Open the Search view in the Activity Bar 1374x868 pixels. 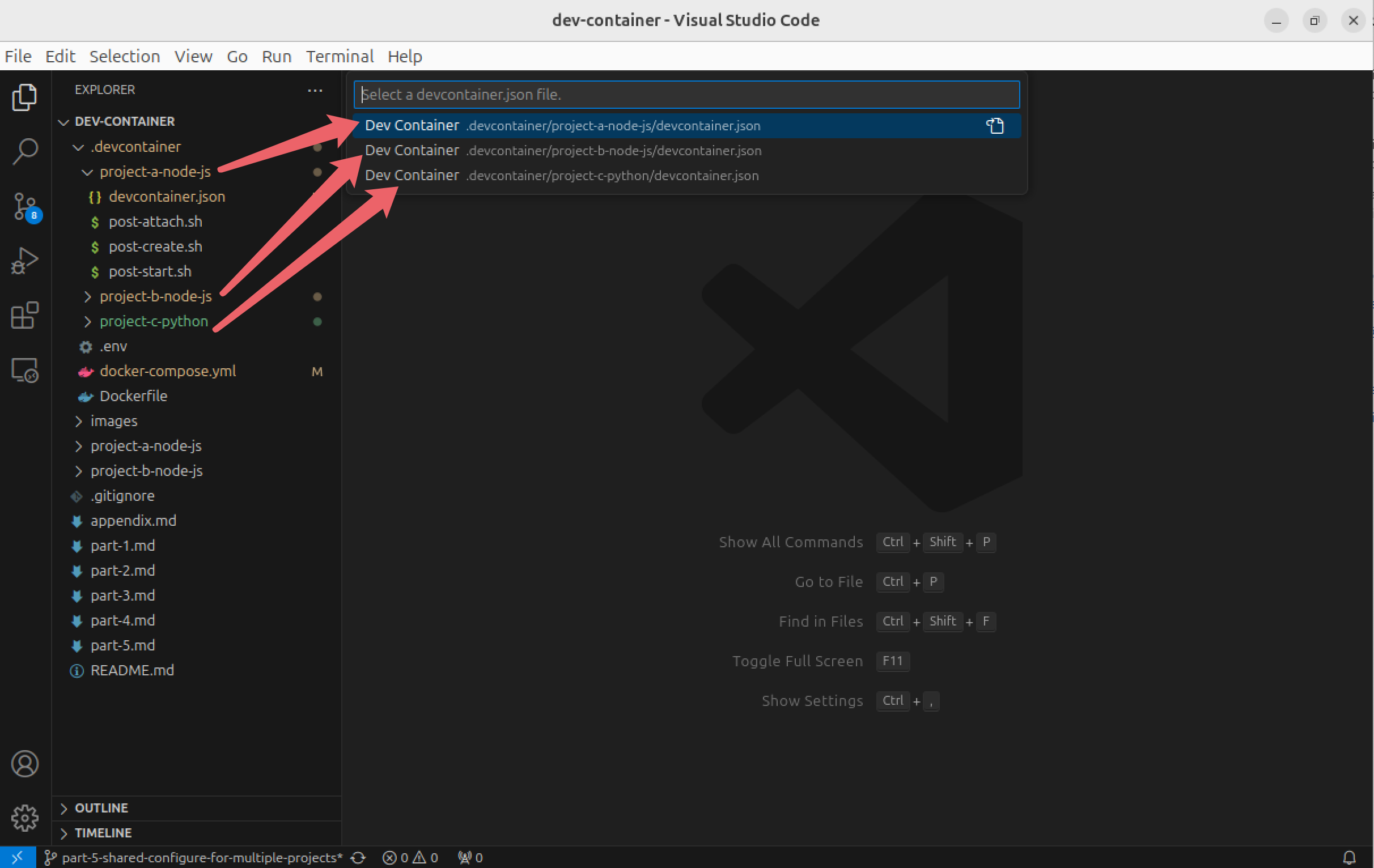(x=25, y=150)
